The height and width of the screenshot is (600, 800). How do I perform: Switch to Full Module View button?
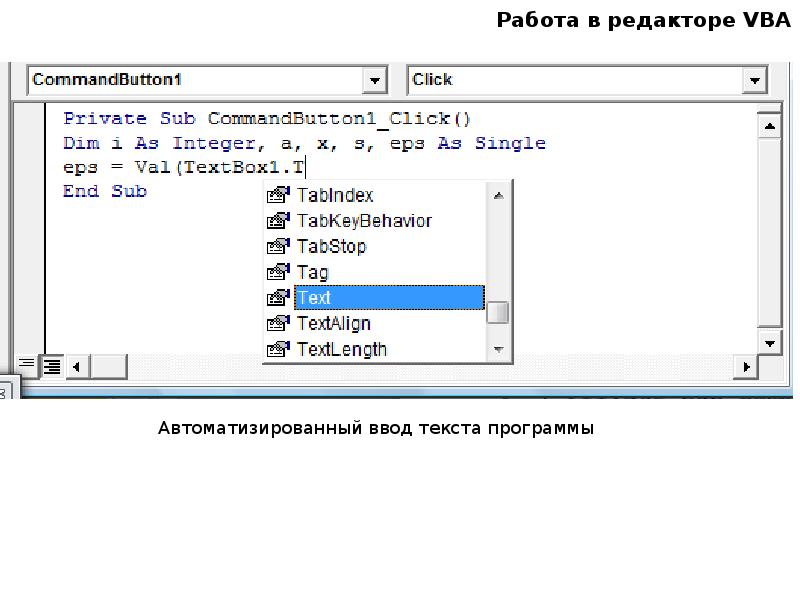51,367
